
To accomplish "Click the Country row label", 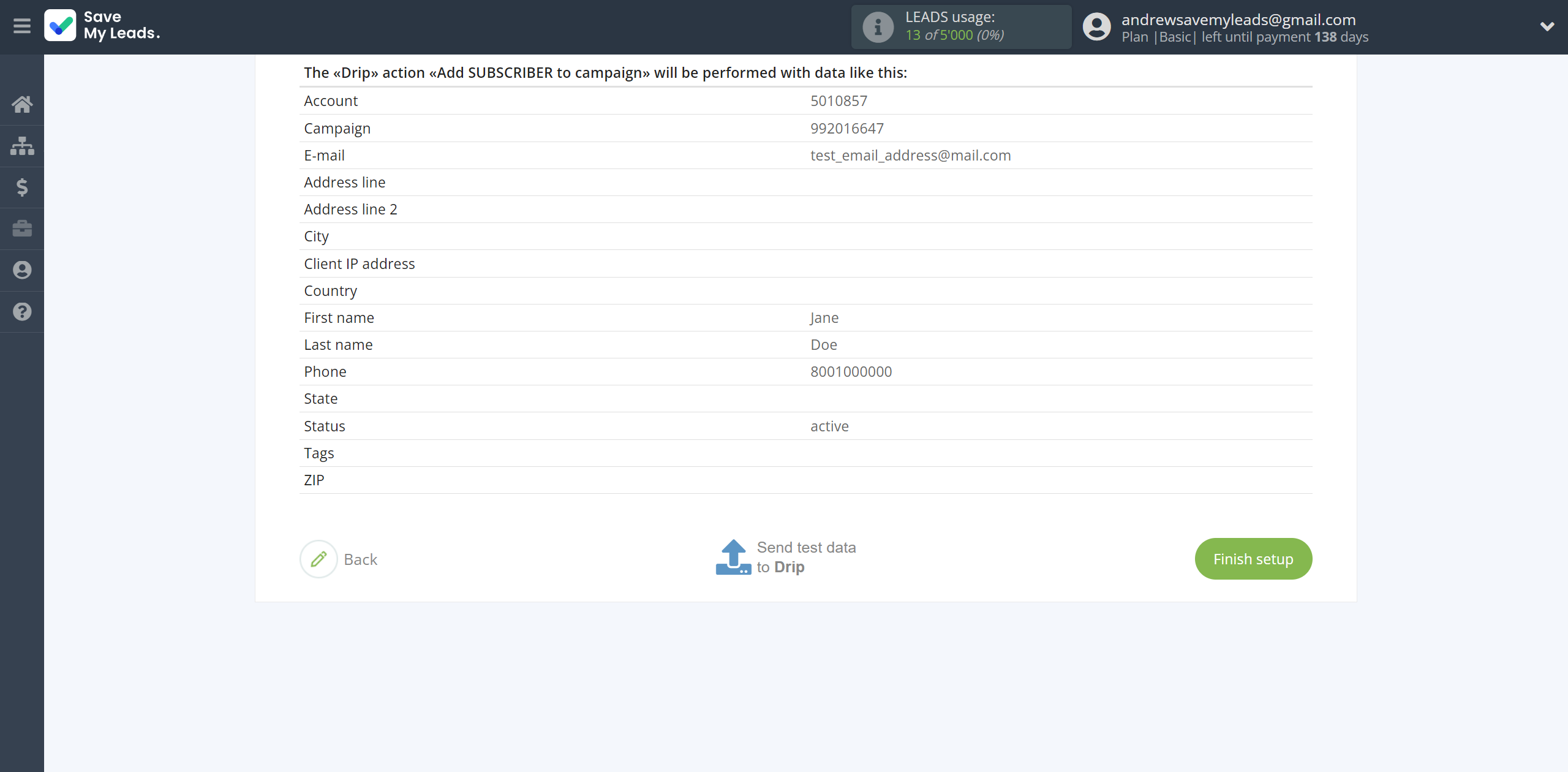I will (331, 291).
